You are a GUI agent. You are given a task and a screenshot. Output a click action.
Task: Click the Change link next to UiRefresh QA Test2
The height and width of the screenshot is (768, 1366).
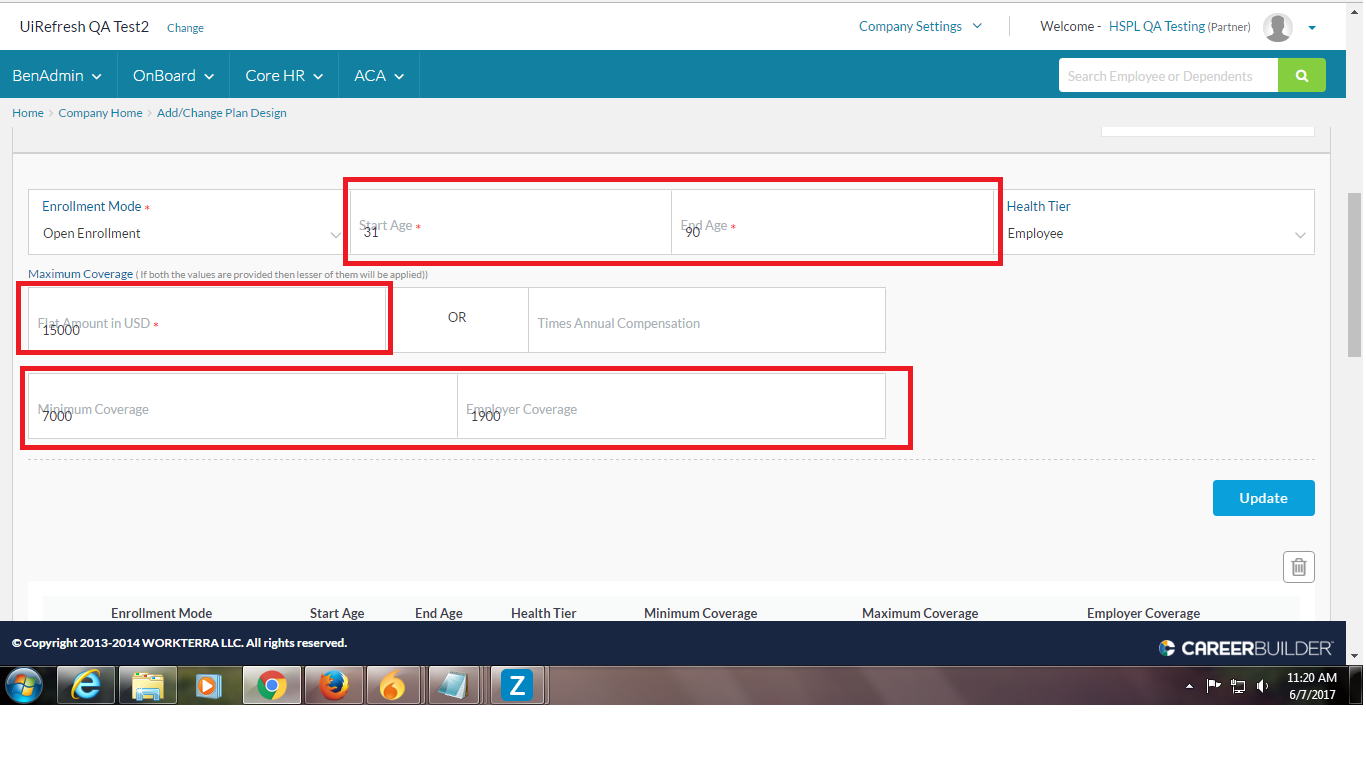pyautogui.click(x=184, y=28)
